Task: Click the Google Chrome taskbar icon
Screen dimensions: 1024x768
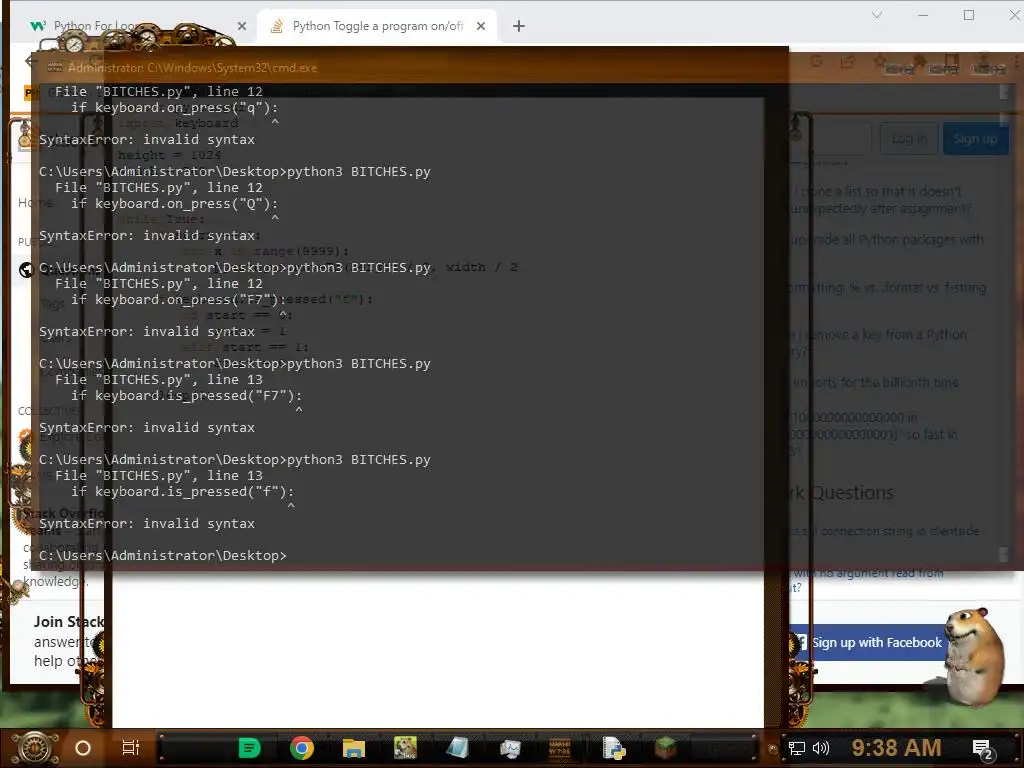Action: [301, 748]
